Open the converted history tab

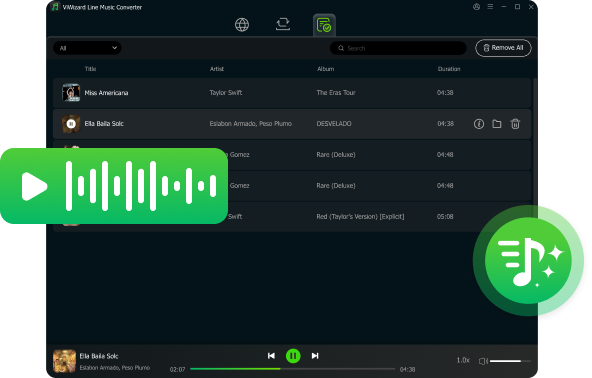[x=324, y=25]
